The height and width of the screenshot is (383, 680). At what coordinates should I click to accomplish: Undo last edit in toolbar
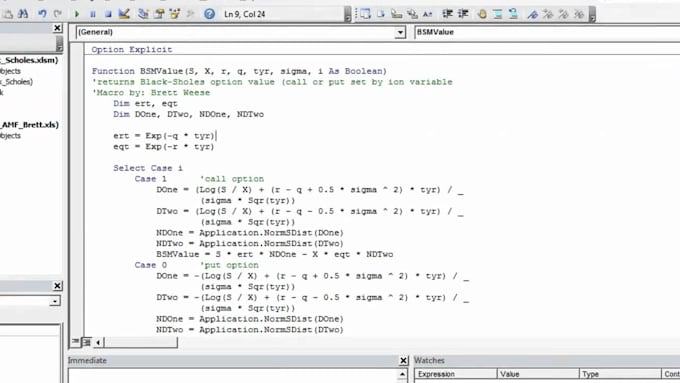click(x=42, y=14)
